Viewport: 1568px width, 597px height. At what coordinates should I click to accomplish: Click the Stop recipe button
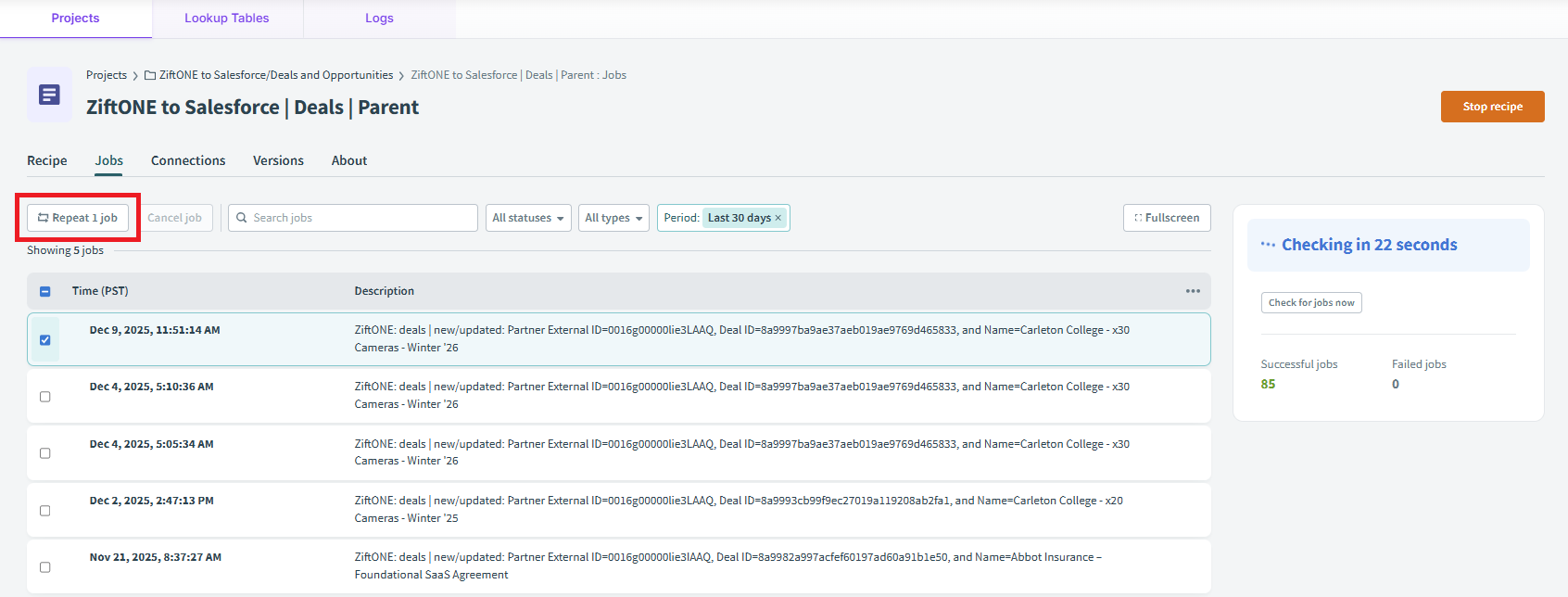(x=1492, y=107)
